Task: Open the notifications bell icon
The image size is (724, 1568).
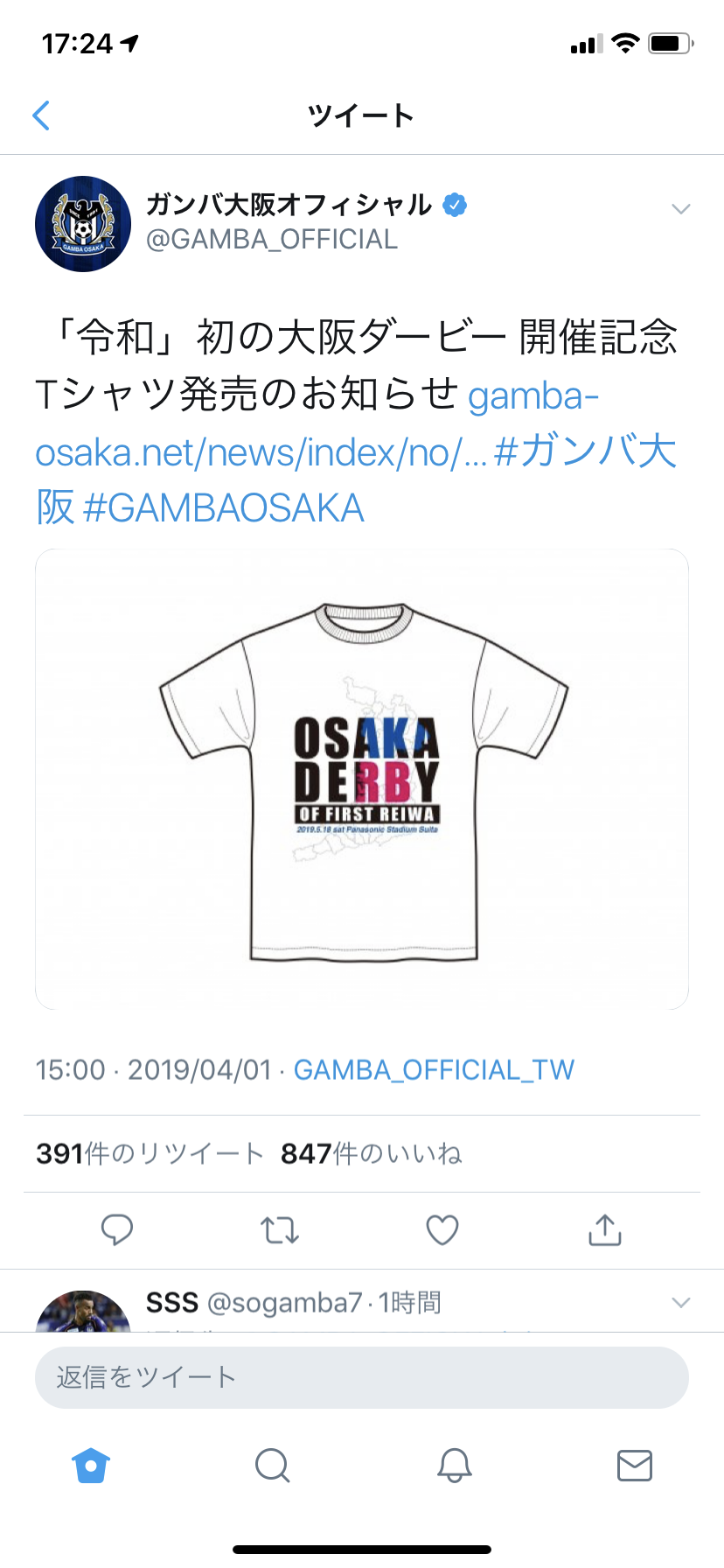Action: coord(454,1465)
